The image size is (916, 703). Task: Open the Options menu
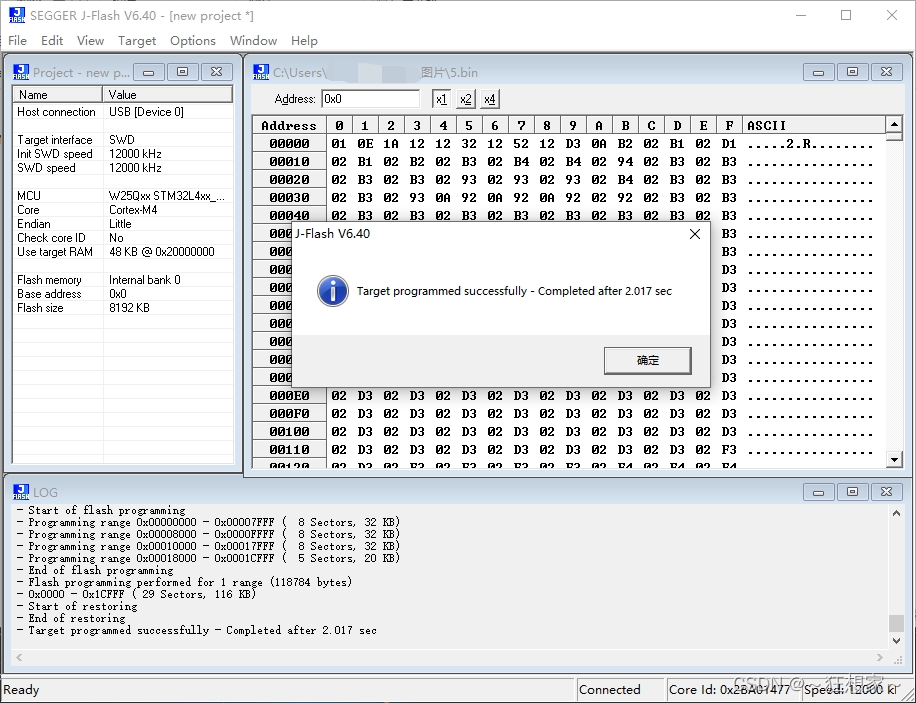click(x=193, y=41)
